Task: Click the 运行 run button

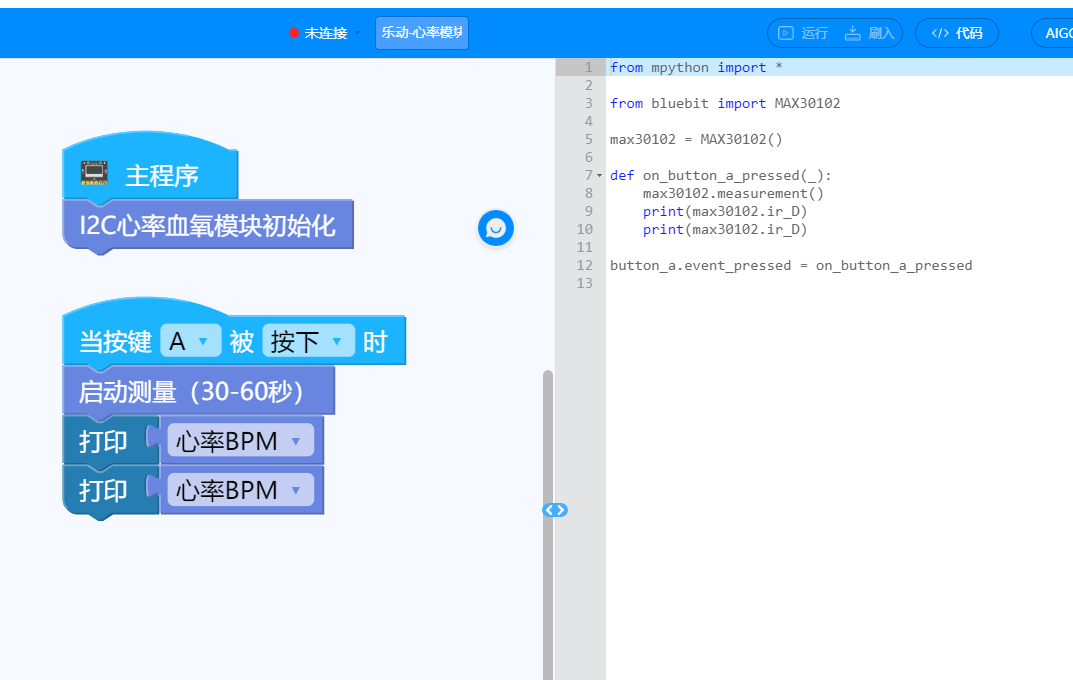Action: 803,33
